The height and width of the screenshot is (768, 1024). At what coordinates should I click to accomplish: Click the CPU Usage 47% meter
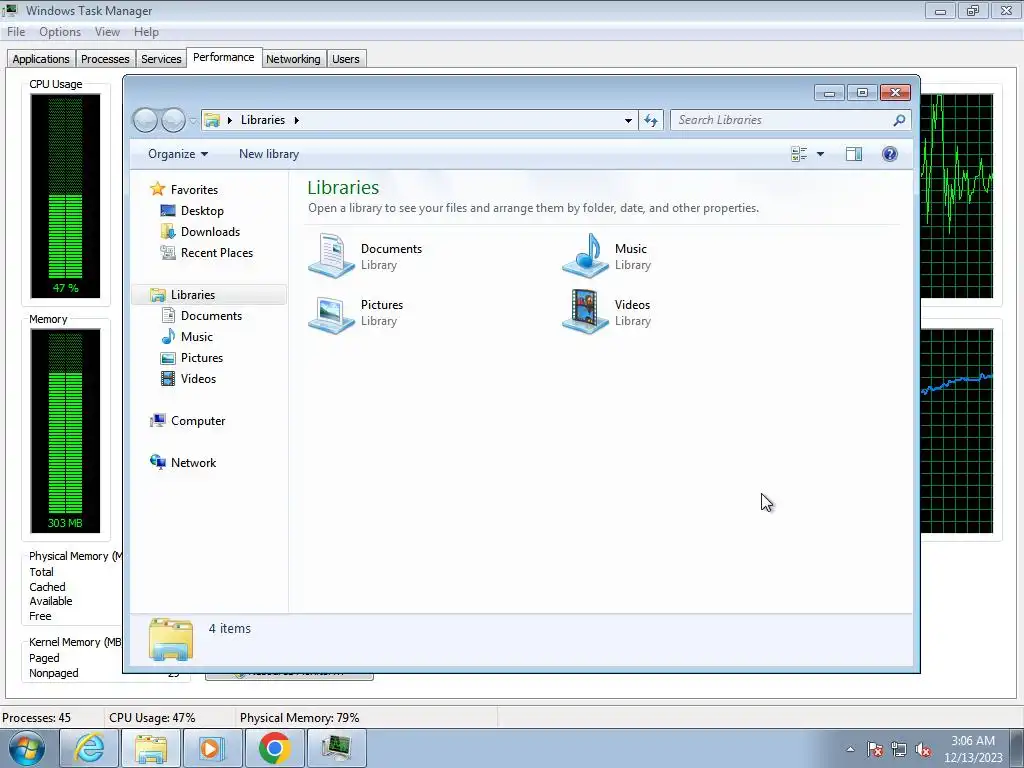[65, 196]
